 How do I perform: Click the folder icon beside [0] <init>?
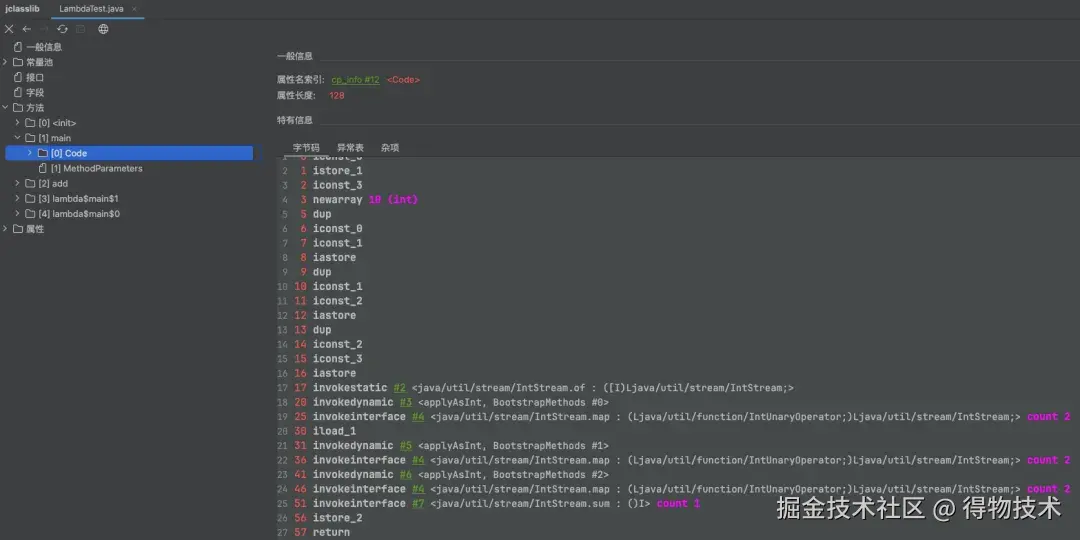[30, 123]
